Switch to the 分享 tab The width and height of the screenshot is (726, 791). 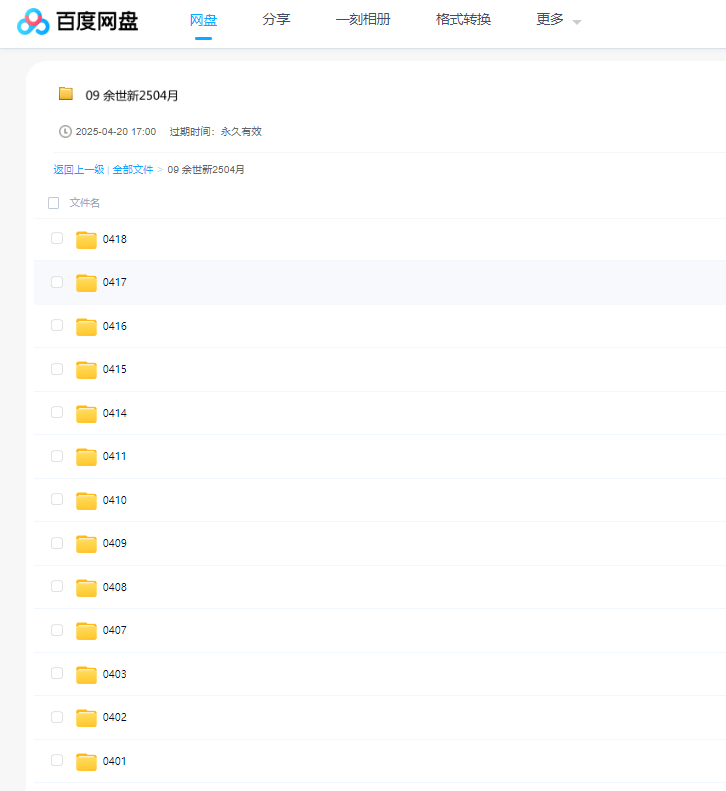276,20
